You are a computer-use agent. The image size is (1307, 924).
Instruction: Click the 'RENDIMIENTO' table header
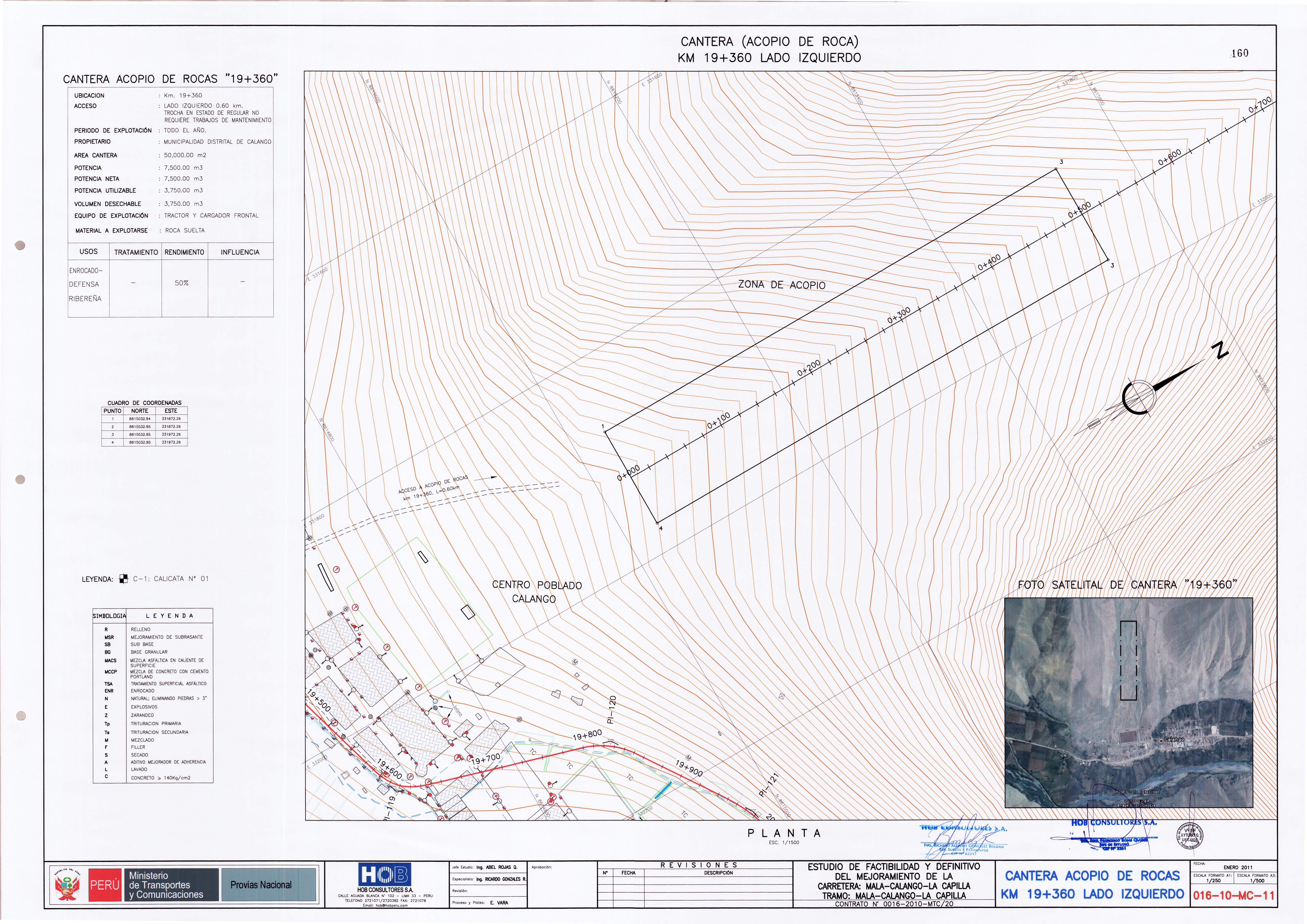(x=184, y=252)
